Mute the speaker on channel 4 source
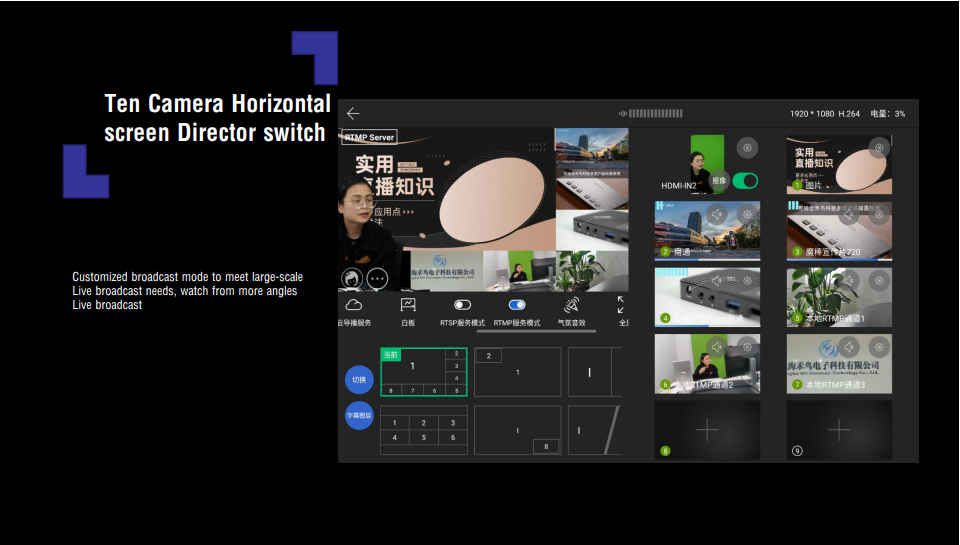Image resolution: width=960 pixels, height=545 pixels. (717, 280)
